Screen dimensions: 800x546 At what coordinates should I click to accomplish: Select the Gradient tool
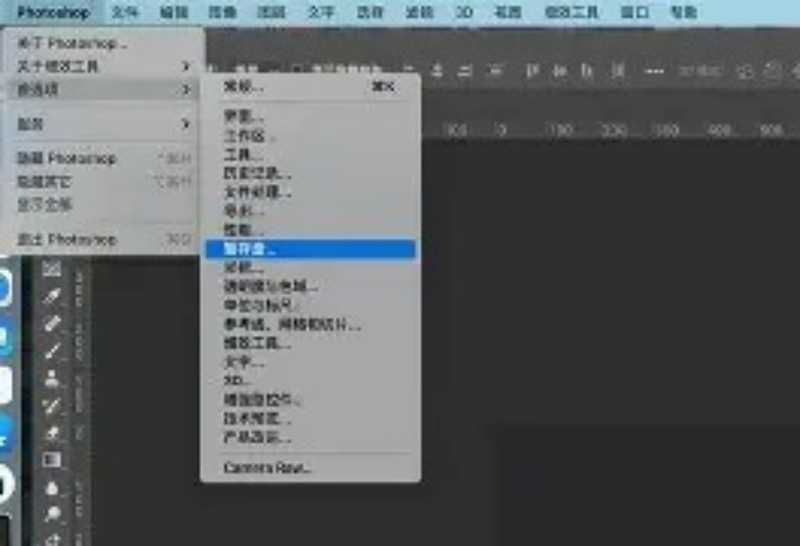52,460
